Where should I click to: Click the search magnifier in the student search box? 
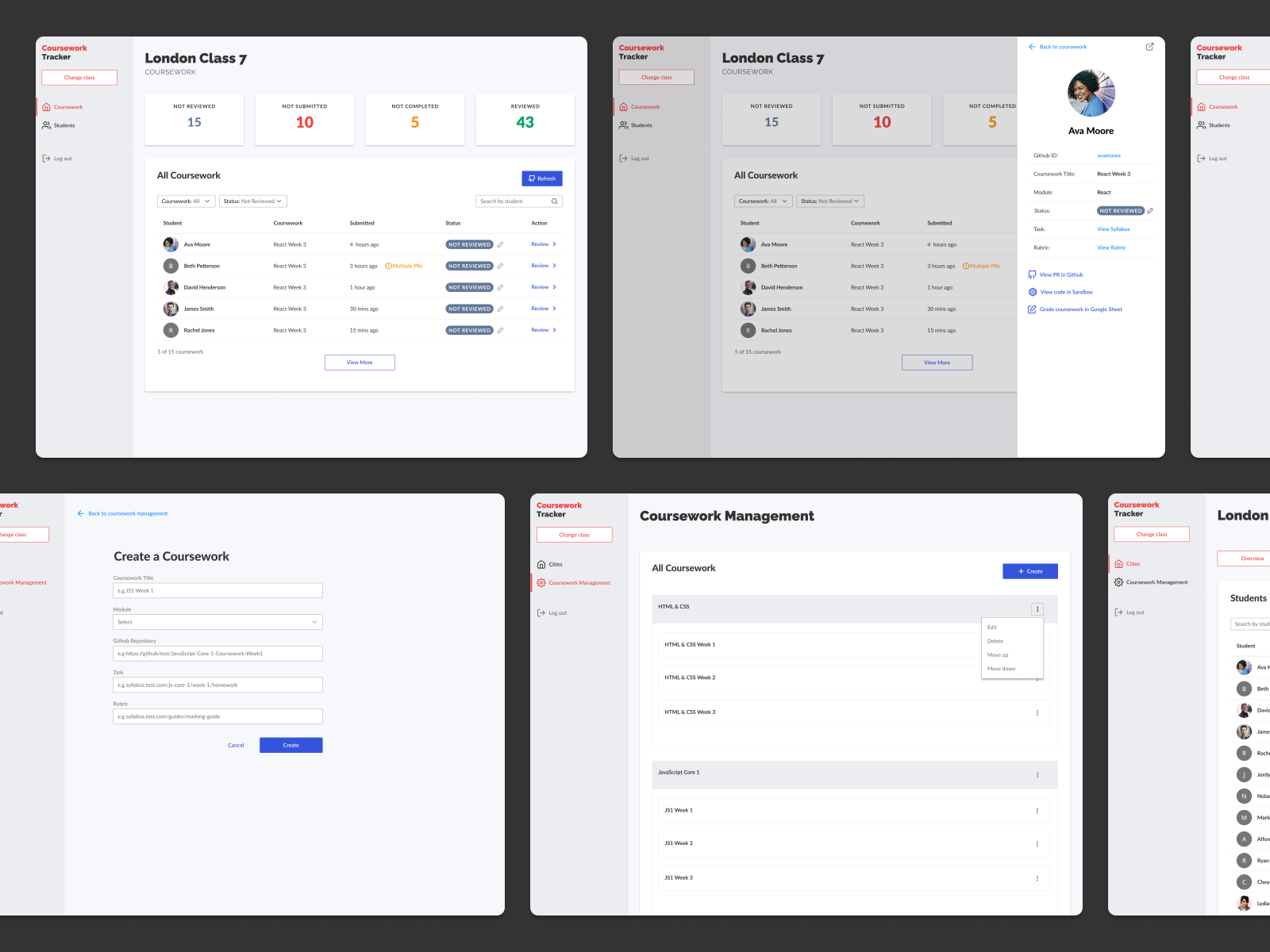[554, 201]
